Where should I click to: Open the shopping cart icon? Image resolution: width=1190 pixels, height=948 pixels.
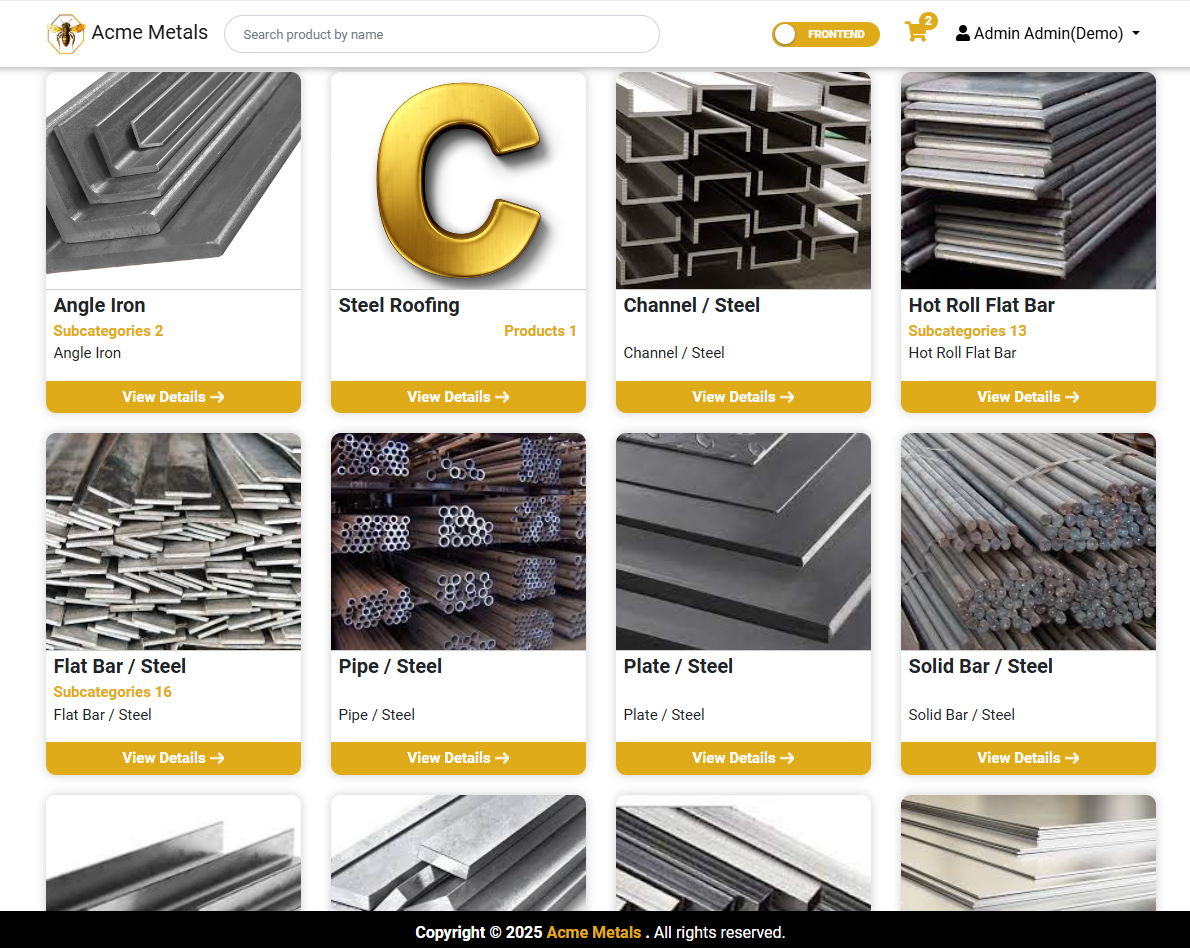[917, 32]
